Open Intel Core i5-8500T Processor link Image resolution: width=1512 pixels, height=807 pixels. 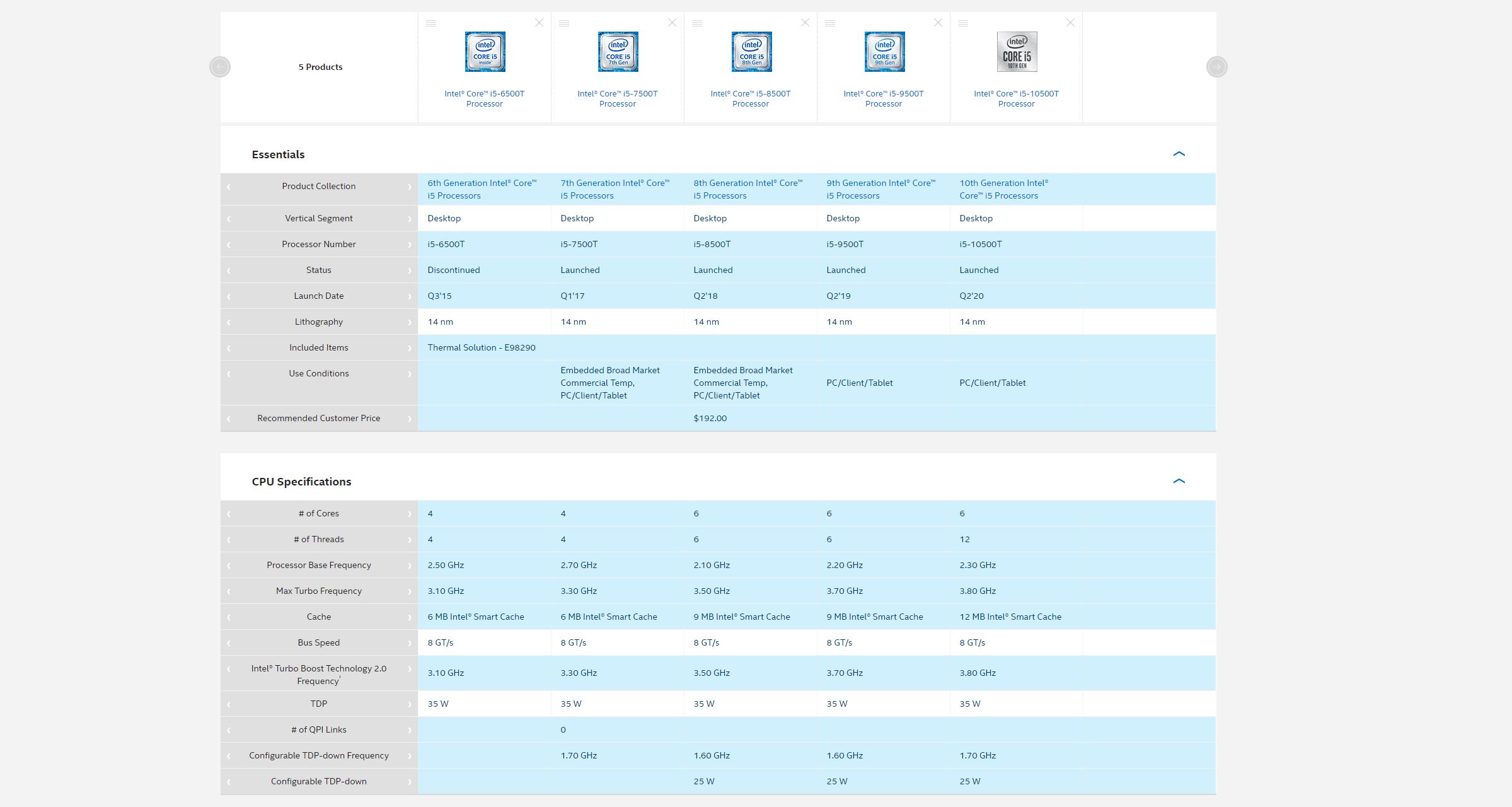[750, 98]
